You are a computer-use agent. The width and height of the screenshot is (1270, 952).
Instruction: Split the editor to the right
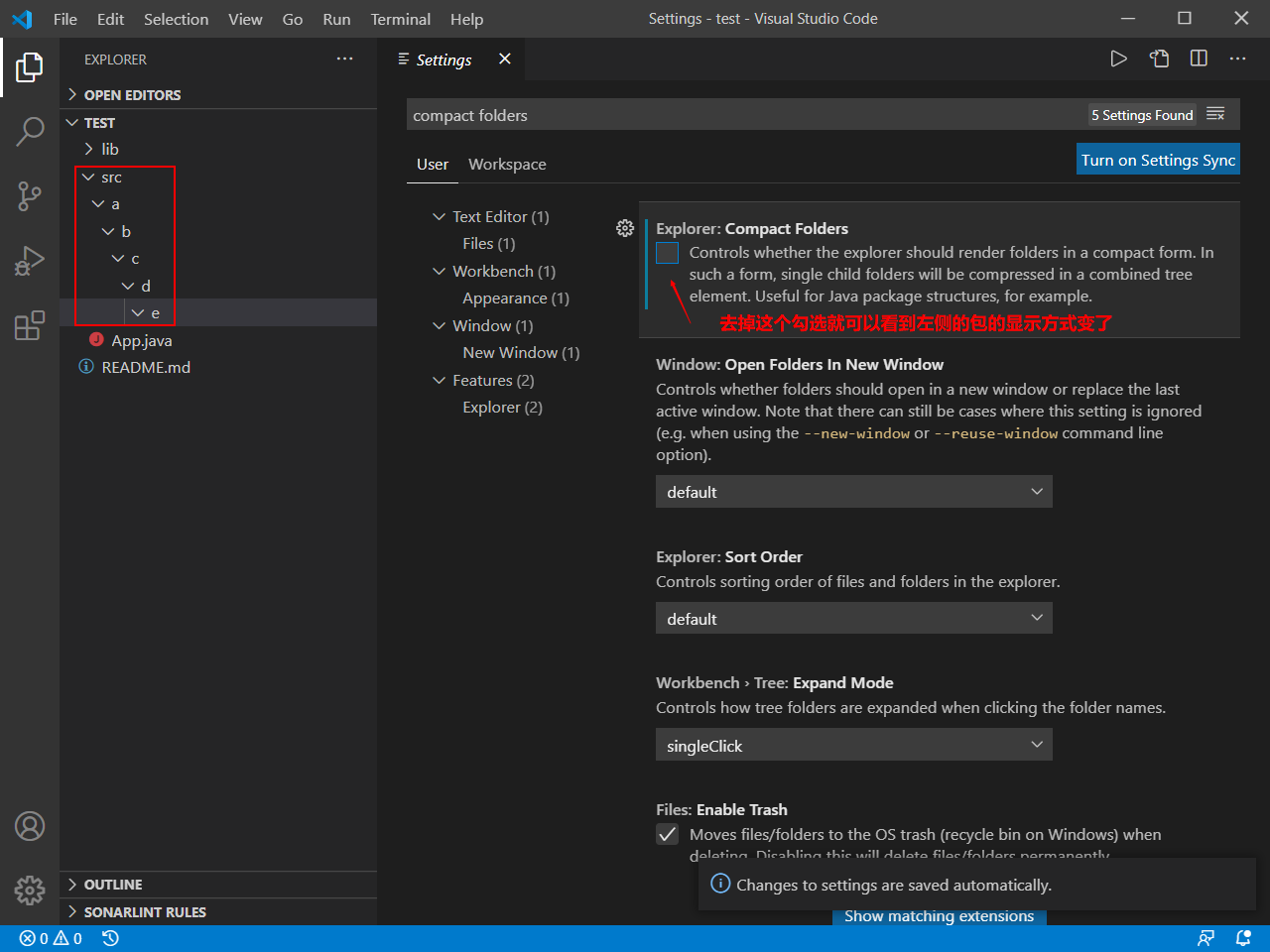pyautogui.click(x=1199, y=59)
